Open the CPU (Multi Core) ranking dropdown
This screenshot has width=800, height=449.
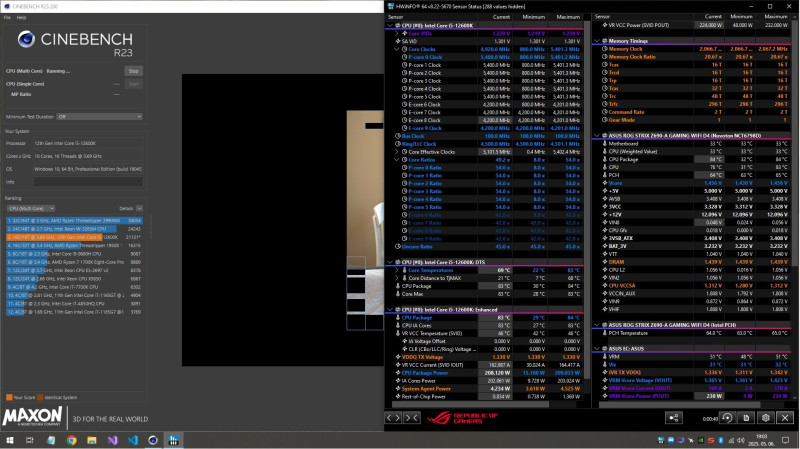coord(31,209)
